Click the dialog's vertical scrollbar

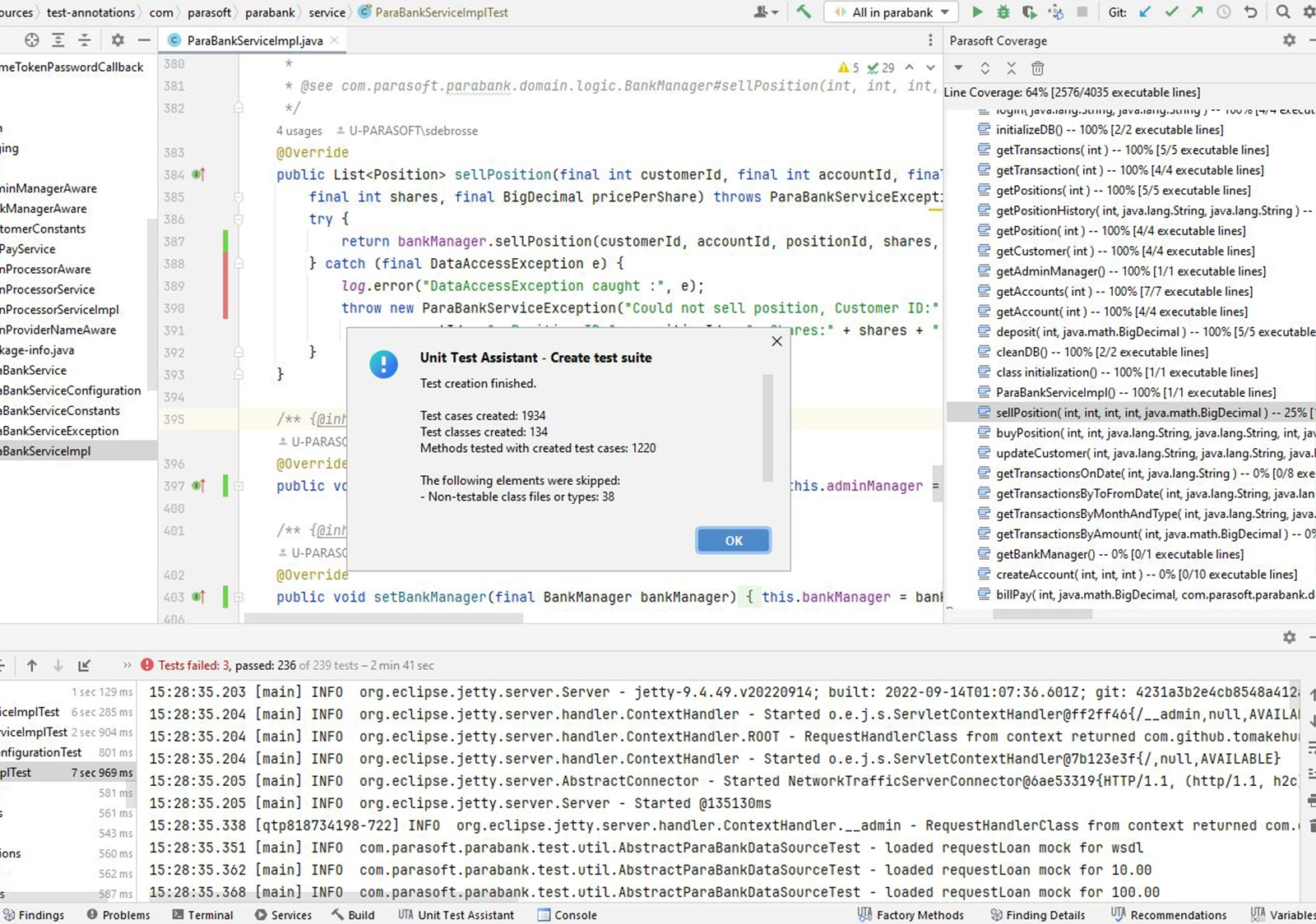[x=767, y=427]
